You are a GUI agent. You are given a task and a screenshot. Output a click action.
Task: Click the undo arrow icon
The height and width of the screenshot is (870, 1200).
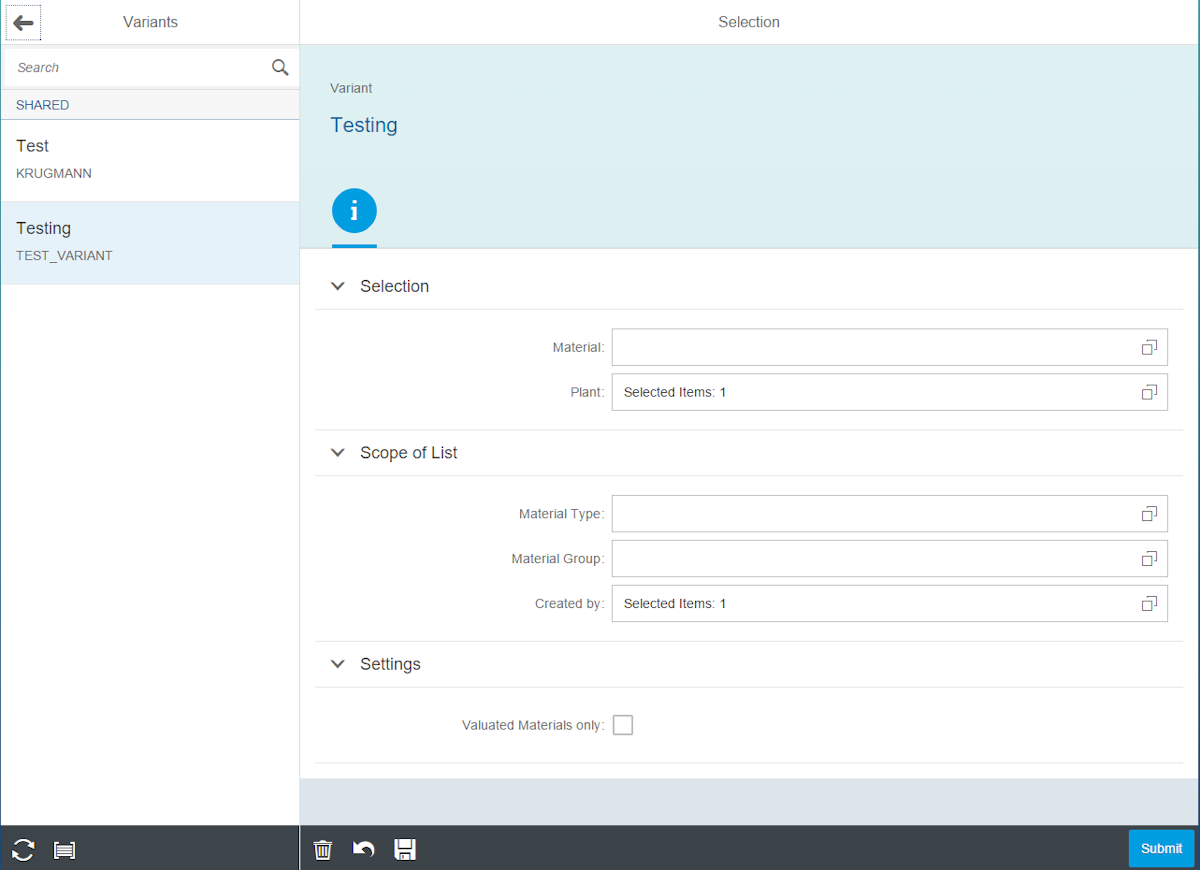pos(364,850)
